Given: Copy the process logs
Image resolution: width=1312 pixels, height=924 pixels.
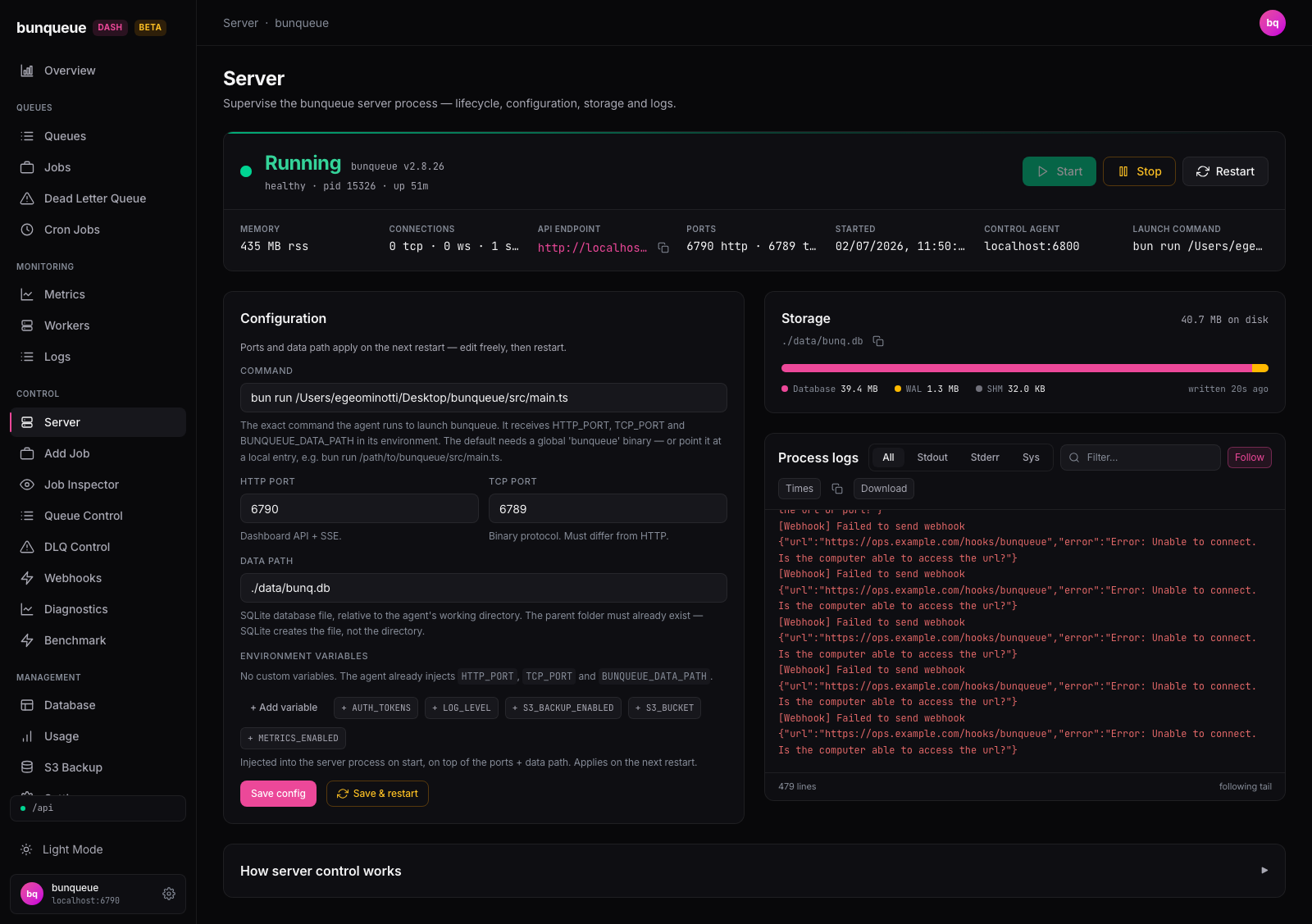Looking at the screenshot, I should click(837, 489).
